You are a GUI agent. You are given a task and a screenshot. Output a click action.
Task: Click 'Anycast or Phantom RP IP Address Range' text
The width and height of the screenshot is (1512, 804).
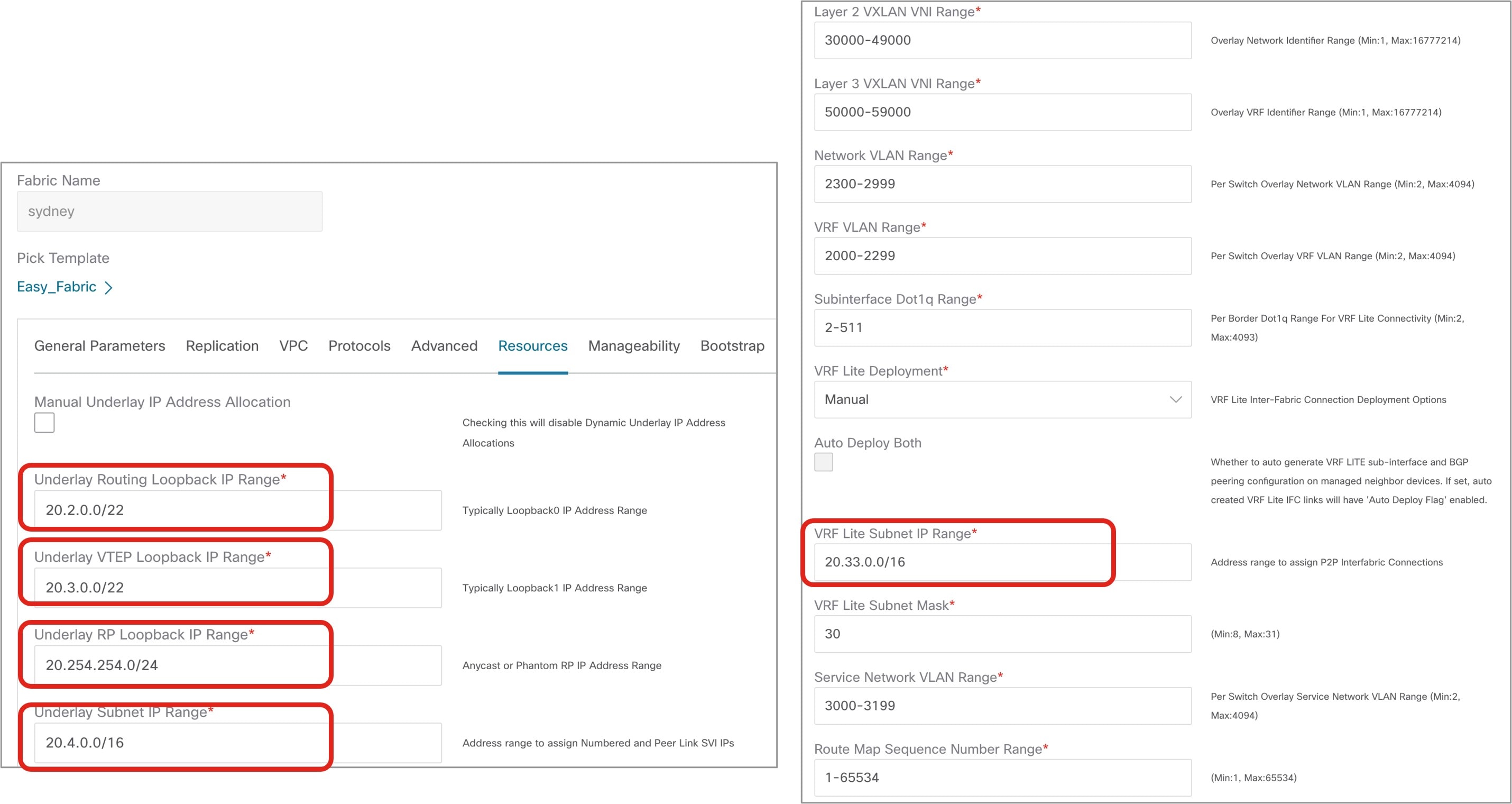click(562, 665)
